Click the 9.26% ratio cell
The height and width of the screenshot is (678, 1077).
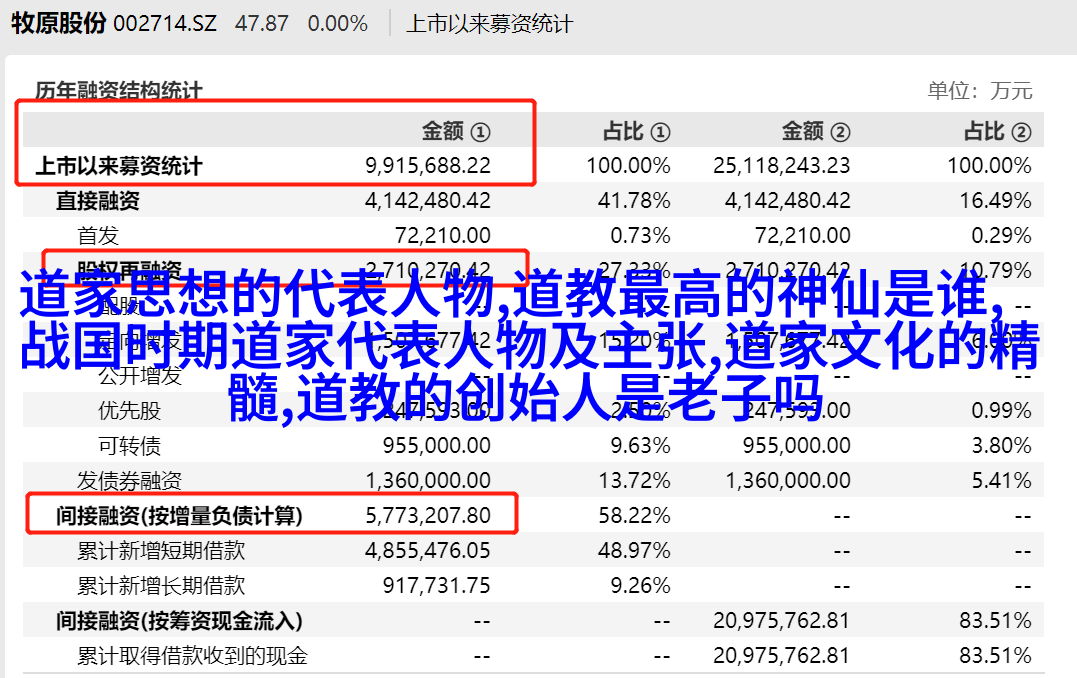640,586
